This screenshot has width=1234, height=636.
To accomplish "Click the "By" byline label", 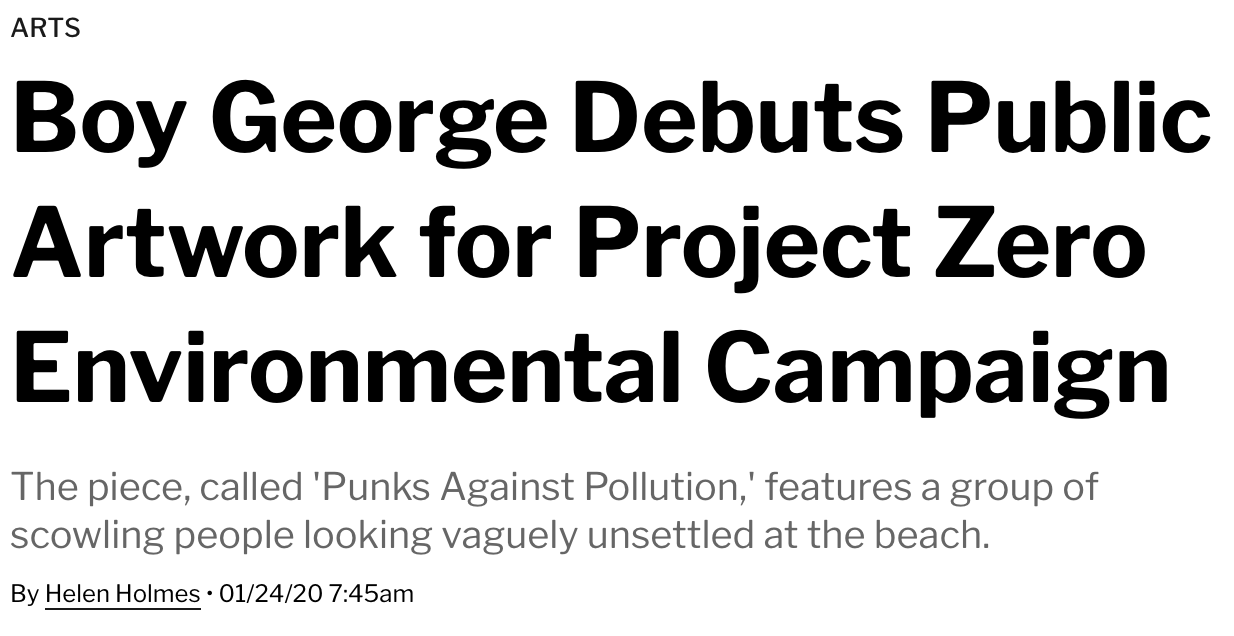I will click(x=25, y=594).
